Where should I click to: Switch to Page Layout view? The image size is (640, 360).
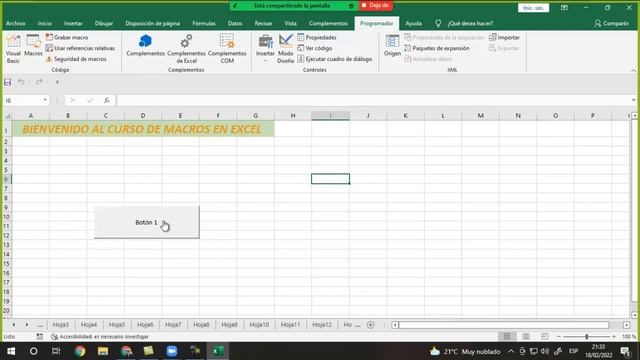[526, 336]
